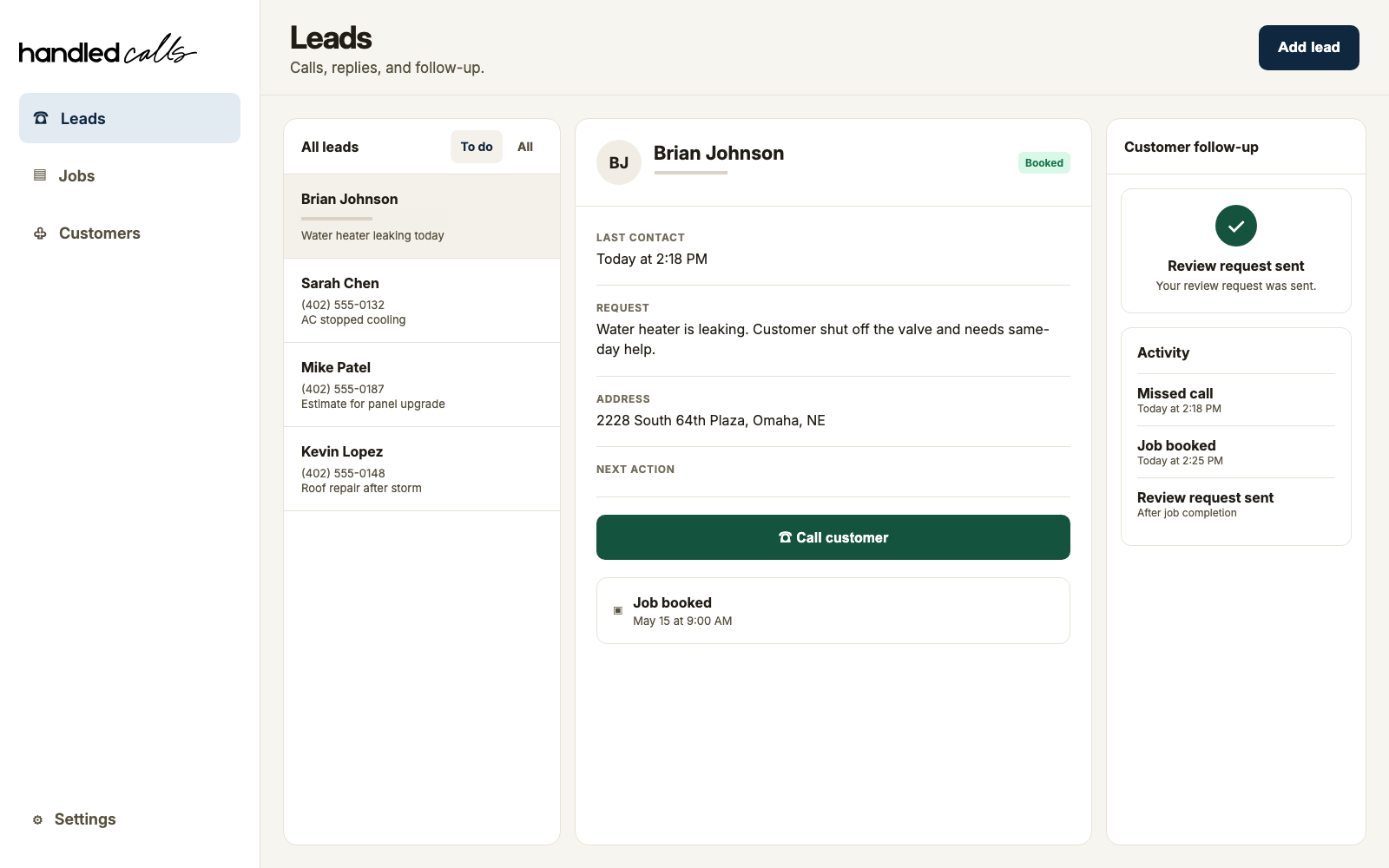Click the Add lead button
Image resolution: width=1389 pixels, height=868 pixels.
point(1309,48)
